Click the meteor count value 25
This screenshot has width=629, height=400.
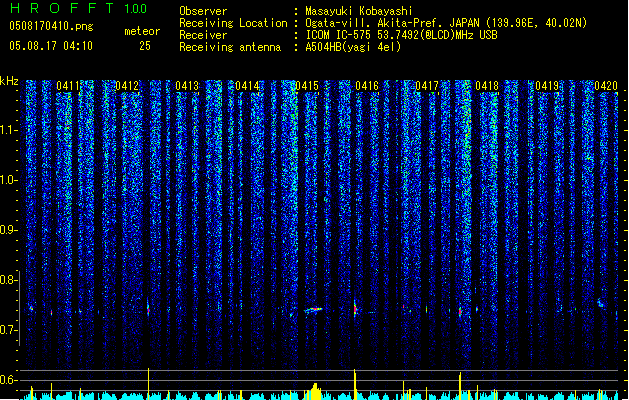pyautogui.click(x=145, y=46)
